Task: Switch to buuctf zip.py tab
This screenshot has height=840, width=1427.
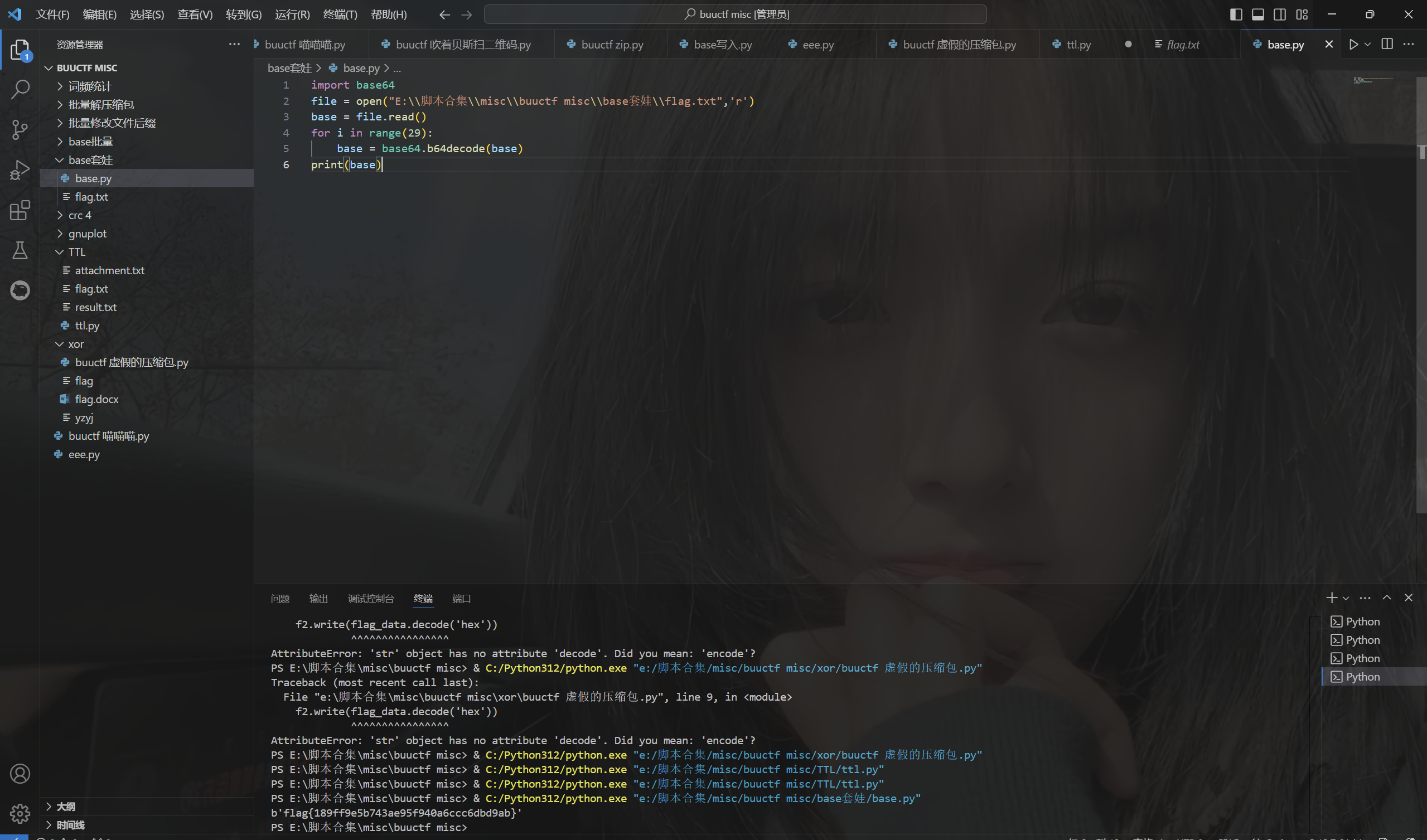Action: pos(612,44)
